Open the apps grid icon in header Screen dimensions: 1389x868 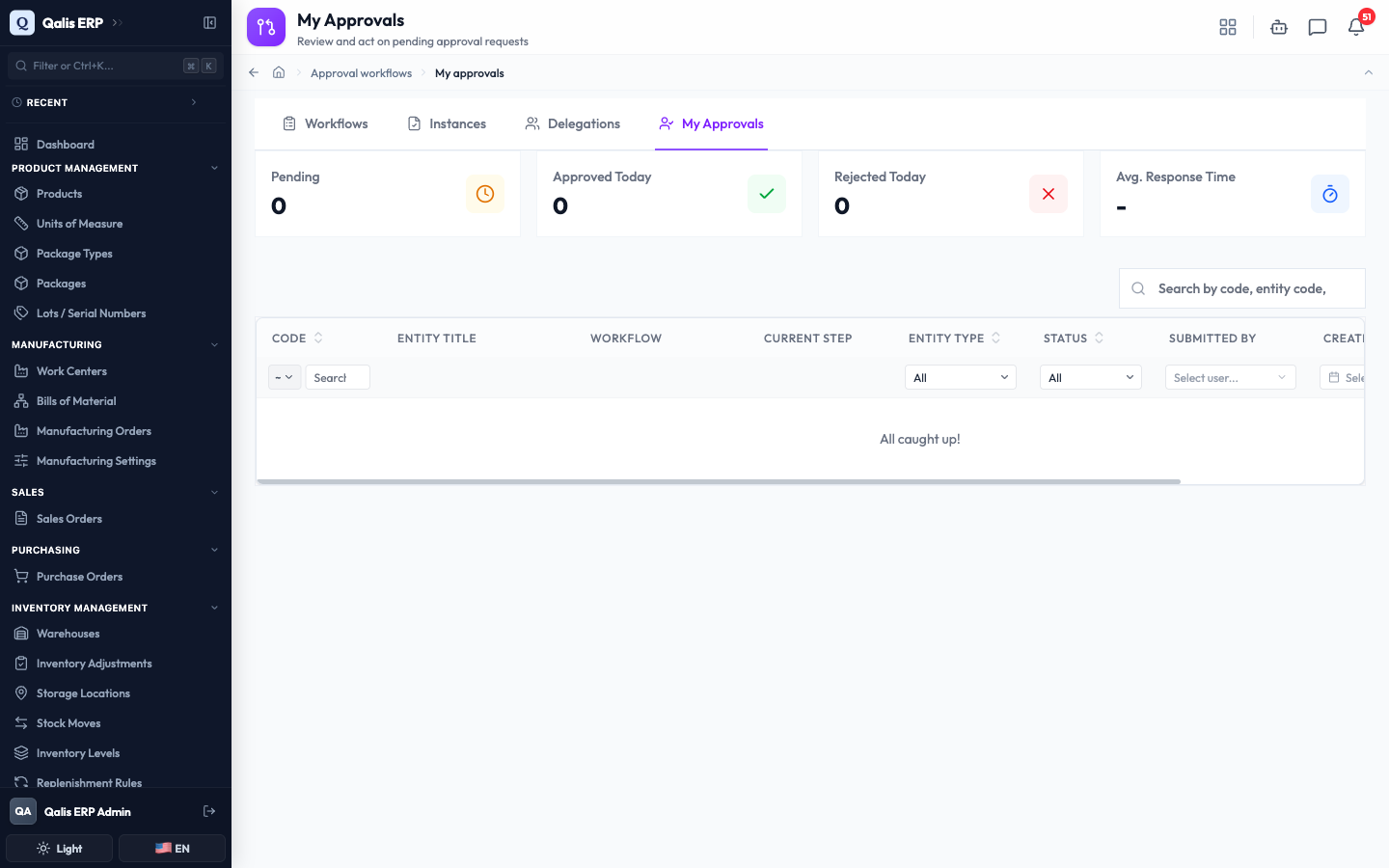1228,27
